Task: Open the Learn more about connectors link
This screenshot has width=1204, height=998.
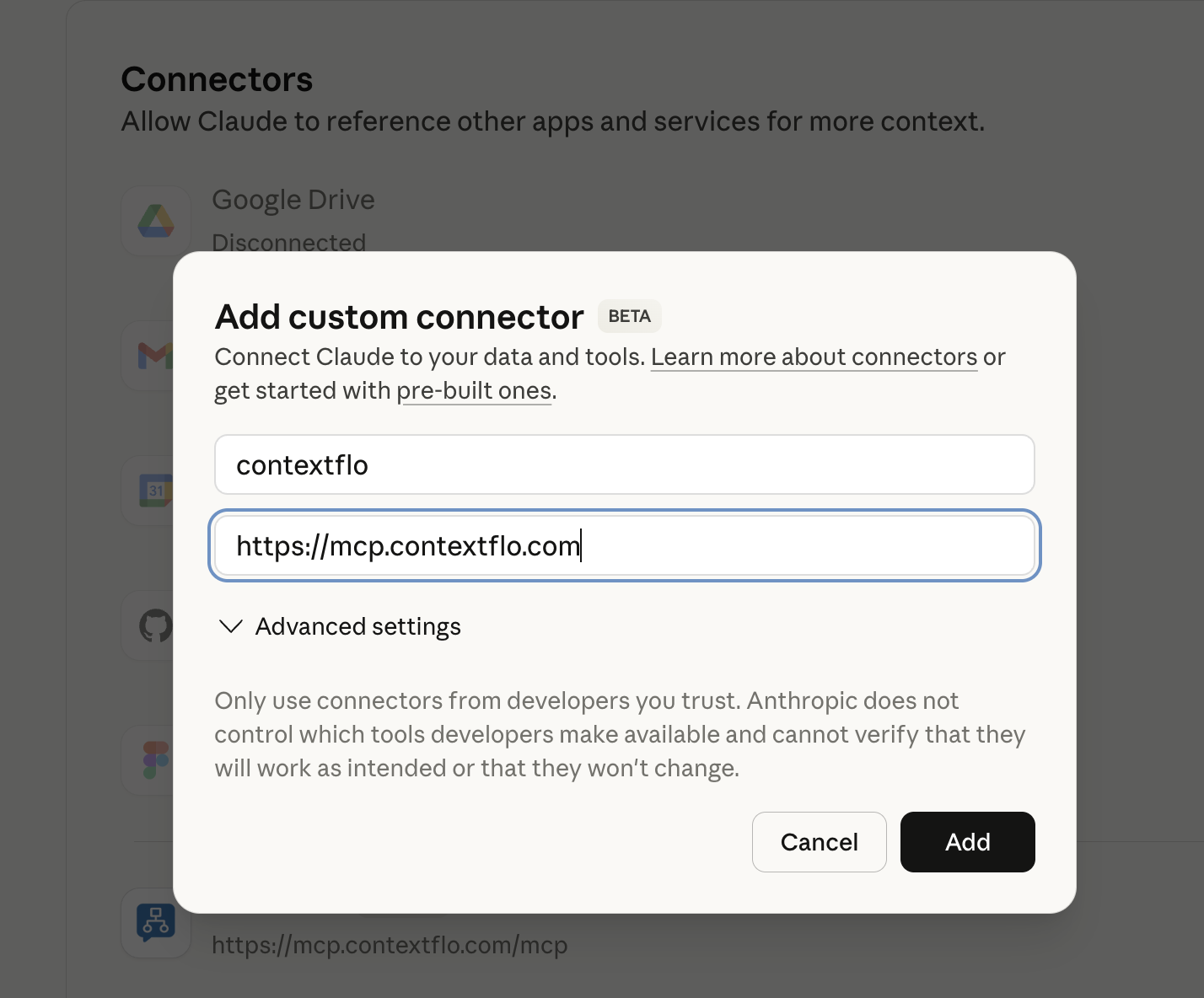Action: coord(814,357)
